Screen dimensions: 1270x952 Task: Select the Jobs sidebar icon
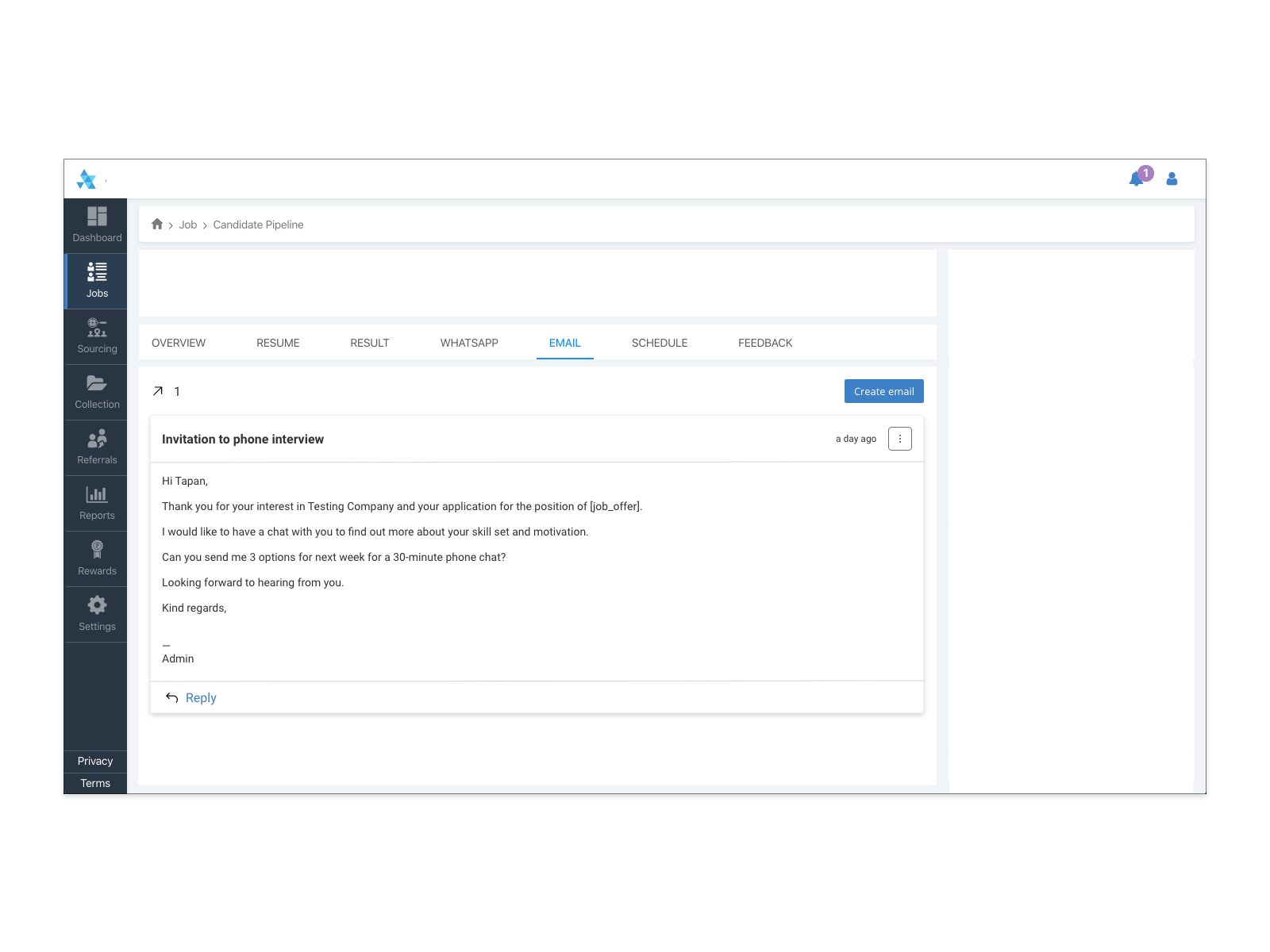coord(97,272)
